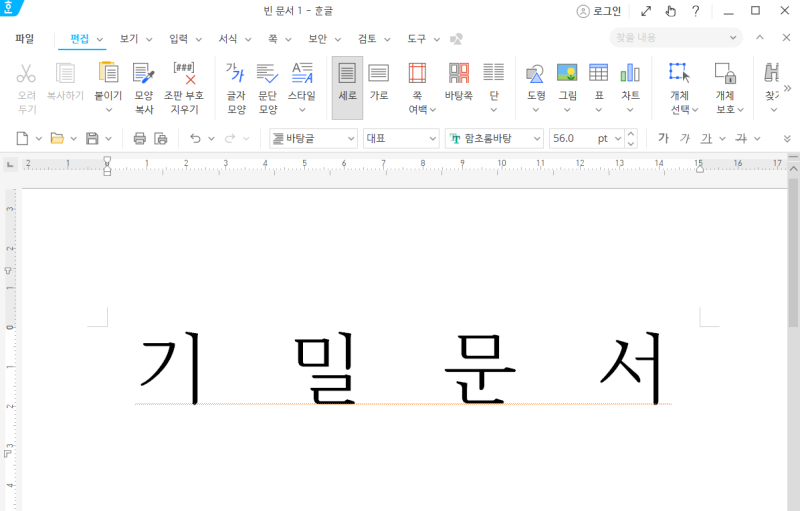The image size is (800, 511).
Task: Insert a 차트 chart
Action: pyautogui.click(x=630, y=73)
